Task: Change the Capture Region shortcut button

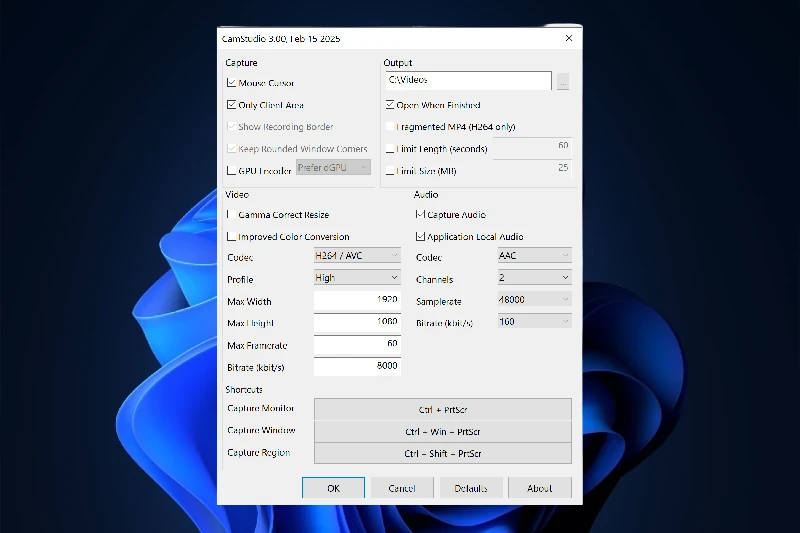Action: pos(443,453)
